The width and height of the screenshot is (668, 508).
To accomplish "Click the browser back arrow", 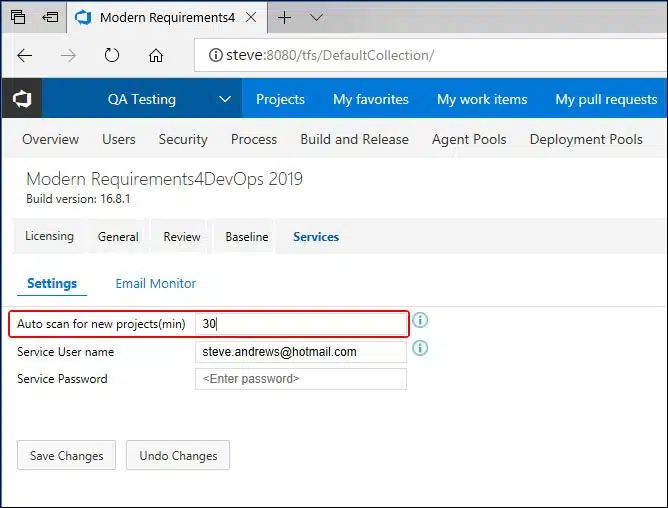I will coord(25,56).
